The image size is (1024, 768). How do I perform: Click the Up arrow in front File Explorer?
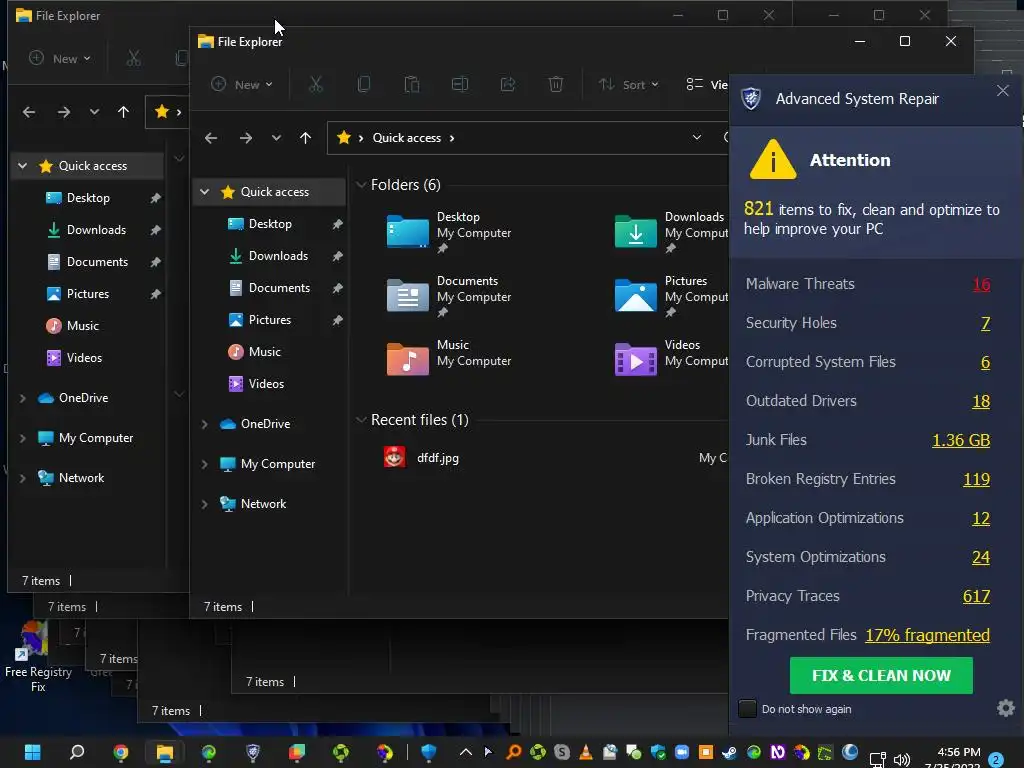coord(305,138)
